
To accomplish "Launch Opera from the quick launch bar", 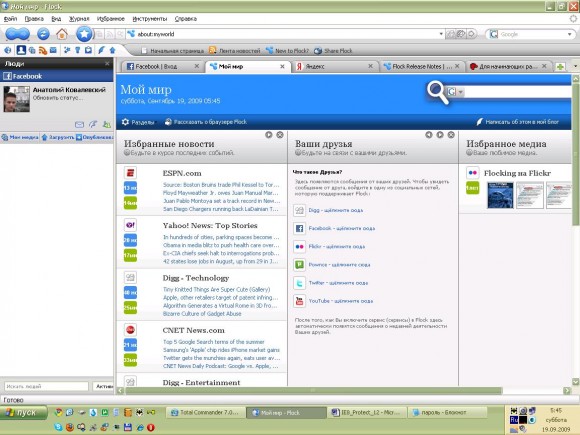I will (x=151, y=427).
